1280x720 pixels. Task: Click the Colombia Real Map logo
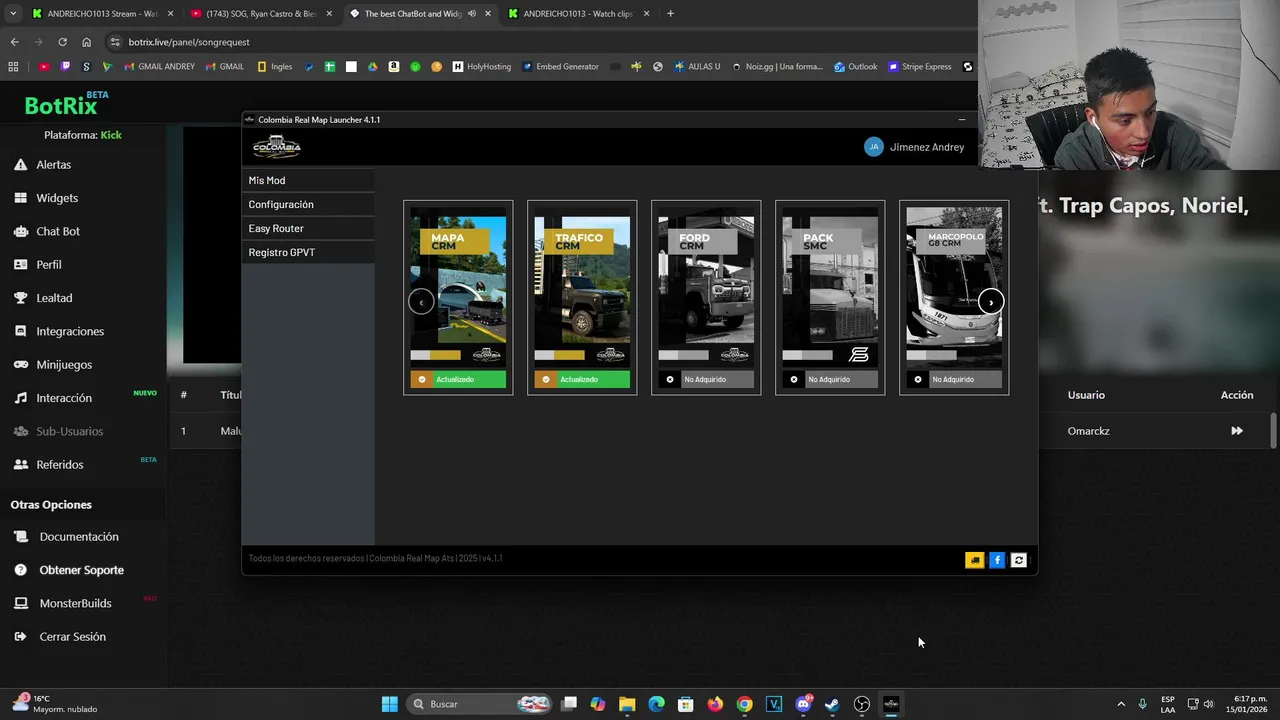coord(277,147)
